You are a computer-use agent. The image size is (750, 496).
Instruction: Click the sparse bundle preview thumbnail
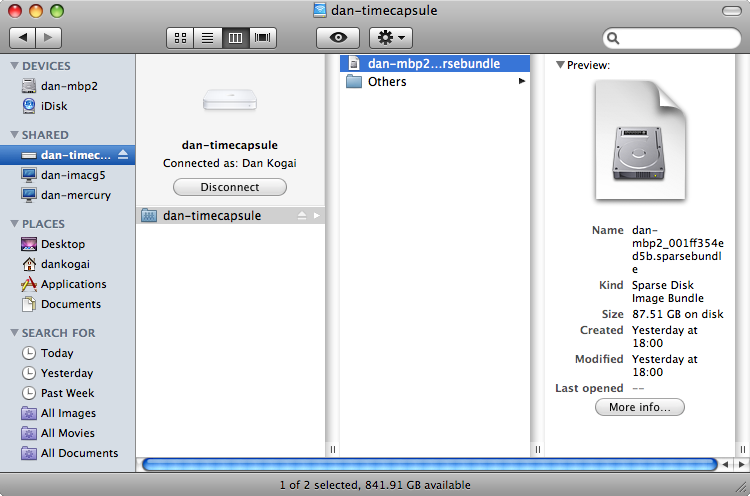point(640,140)
